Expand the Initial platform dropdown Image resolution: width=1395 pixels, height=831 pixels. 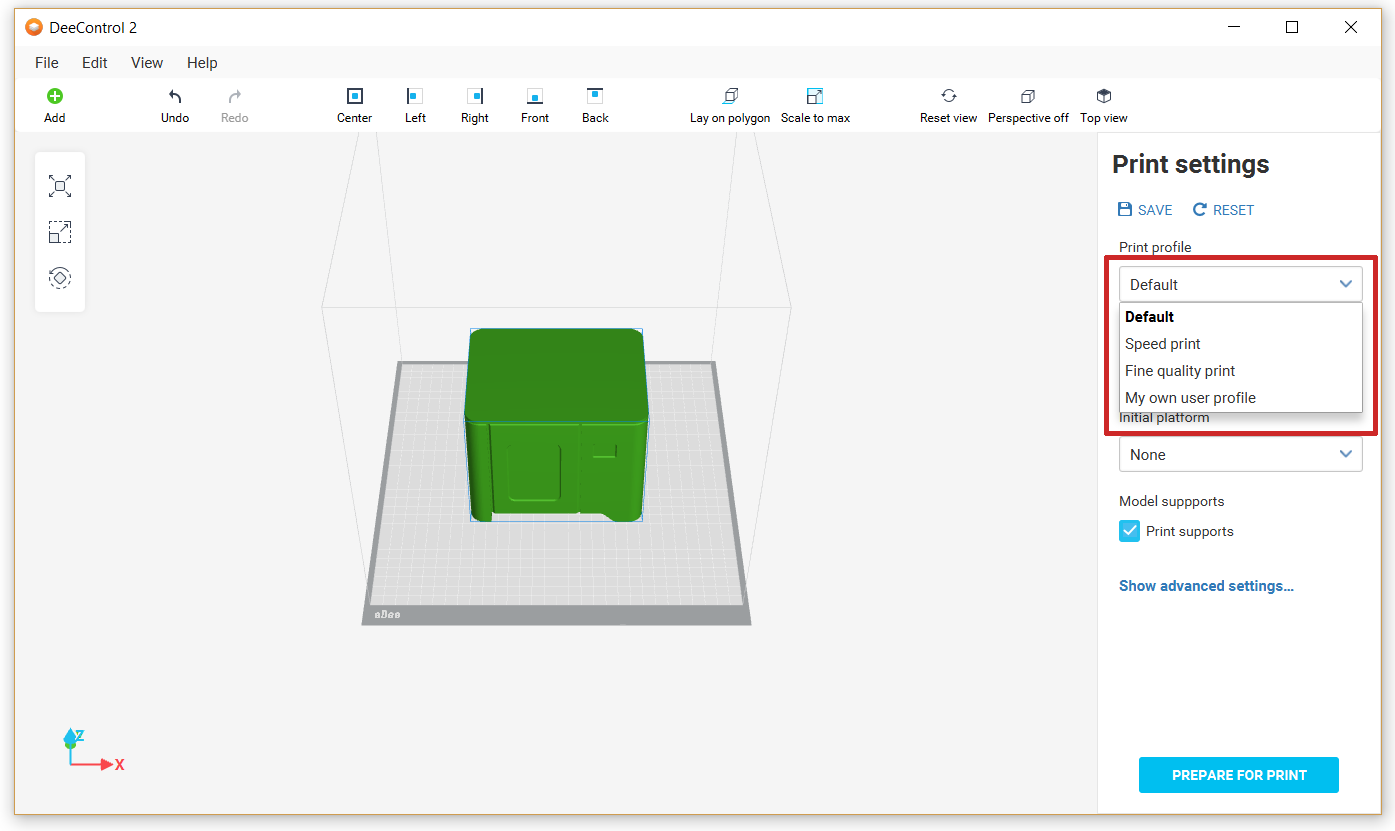coord(1240,455)
